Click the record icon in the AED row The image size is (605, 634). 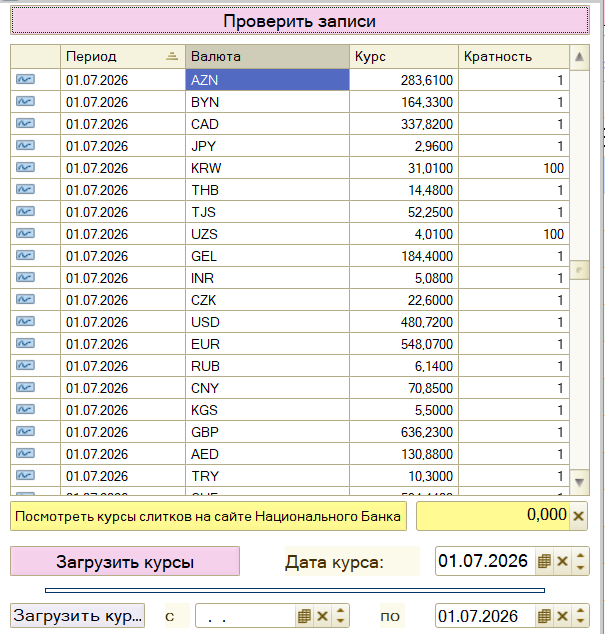click(x=25, y=453)
